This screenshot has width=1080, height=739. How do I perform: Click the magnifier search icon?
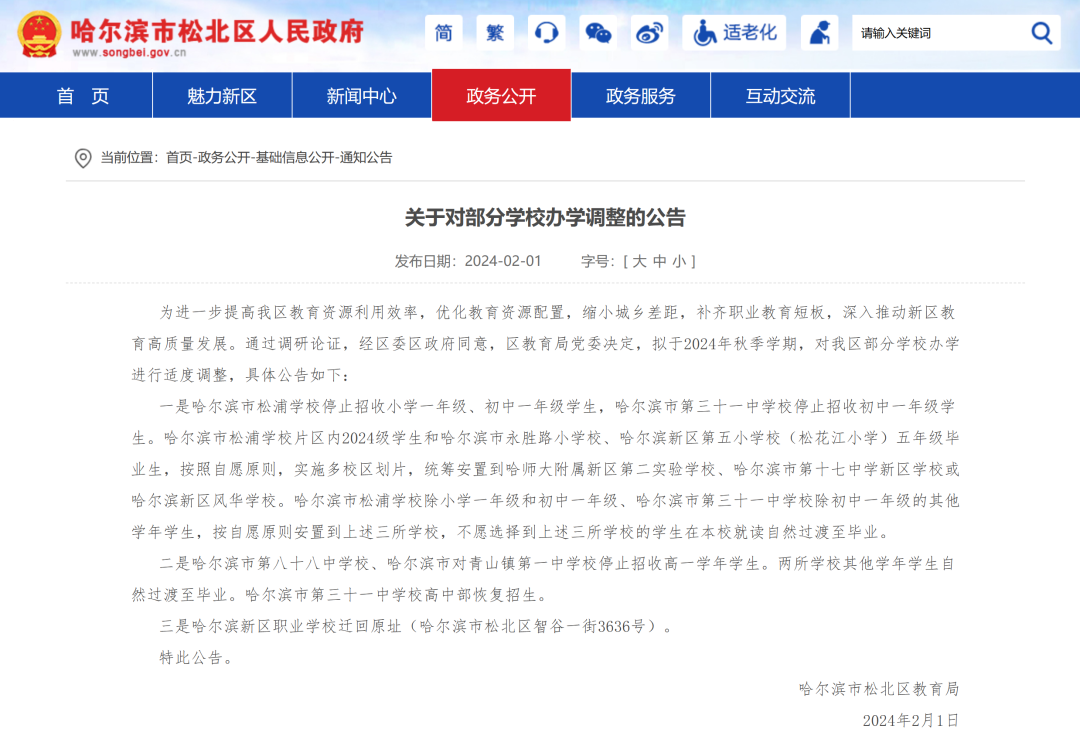click(1042, 33)
